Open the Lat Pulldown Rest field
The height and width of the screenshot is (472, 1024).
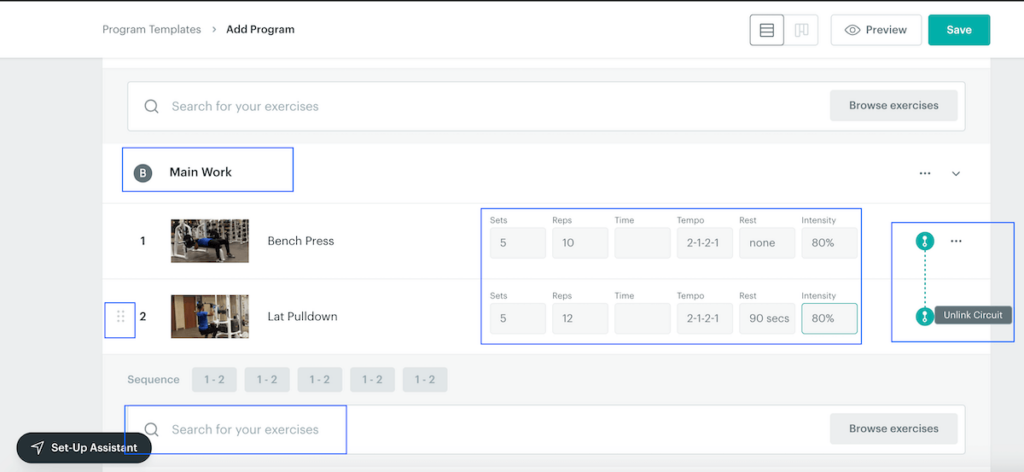(766, 318)
